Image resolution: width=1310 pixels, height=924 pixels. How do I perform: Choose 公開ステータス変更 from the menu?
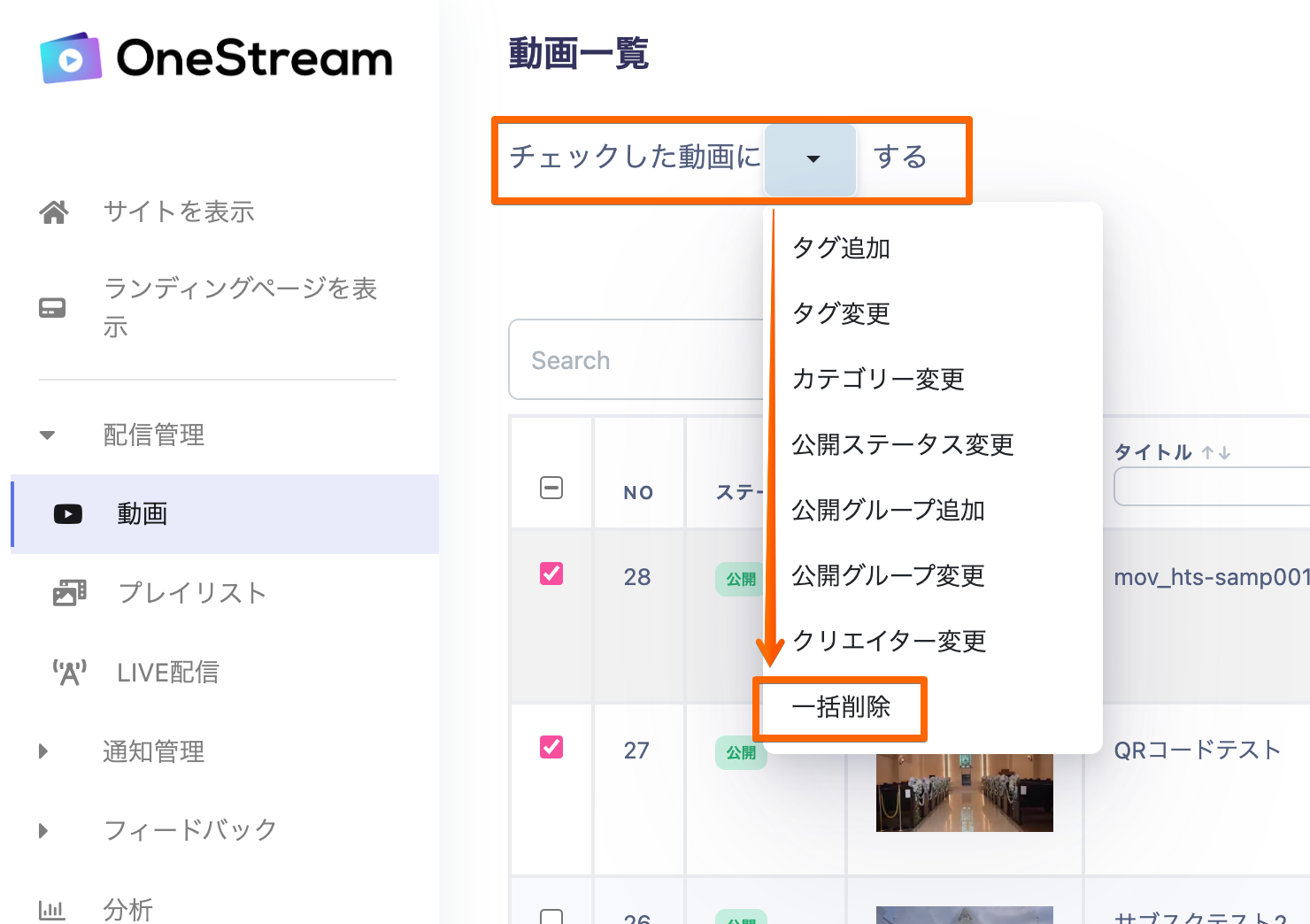click(x=902, y=444)
